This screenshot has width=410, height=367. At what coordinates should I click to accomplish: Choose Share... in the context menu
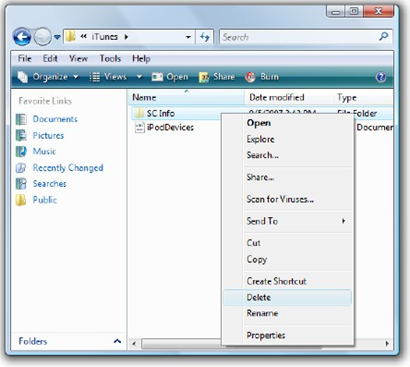coord(288,177)
